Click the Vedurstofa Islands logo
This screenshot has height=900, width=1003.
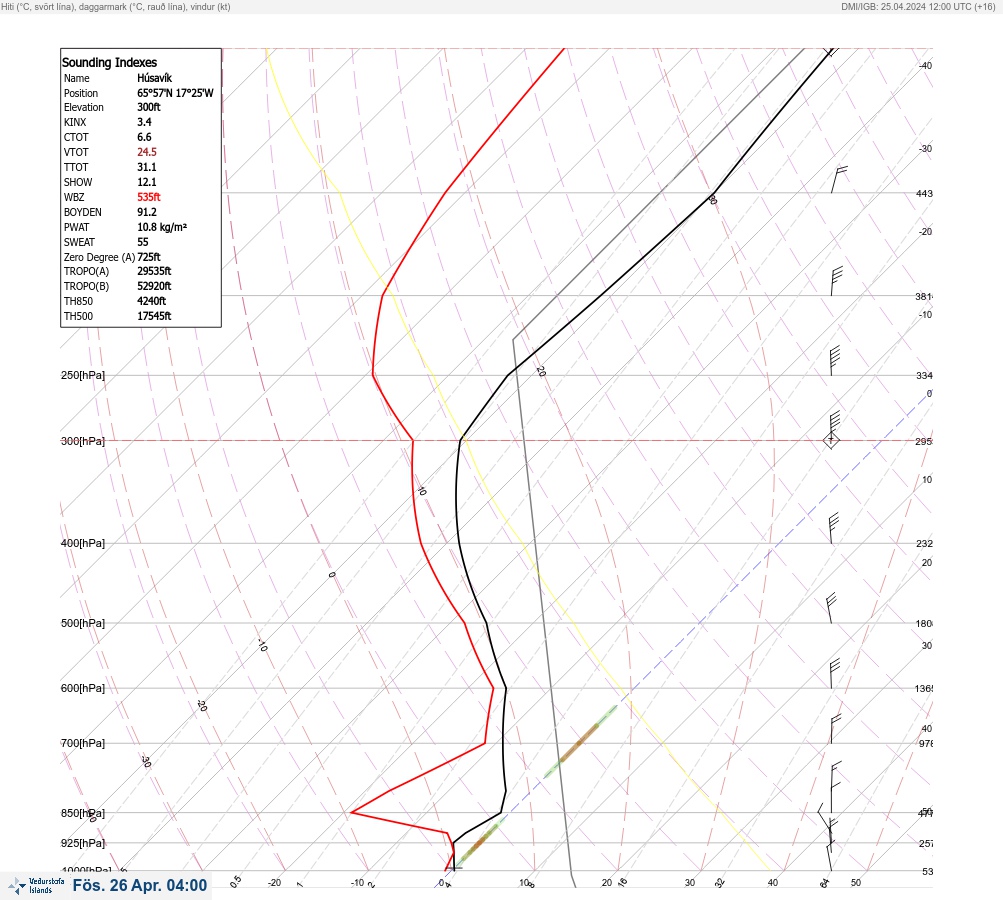(36, 886)
